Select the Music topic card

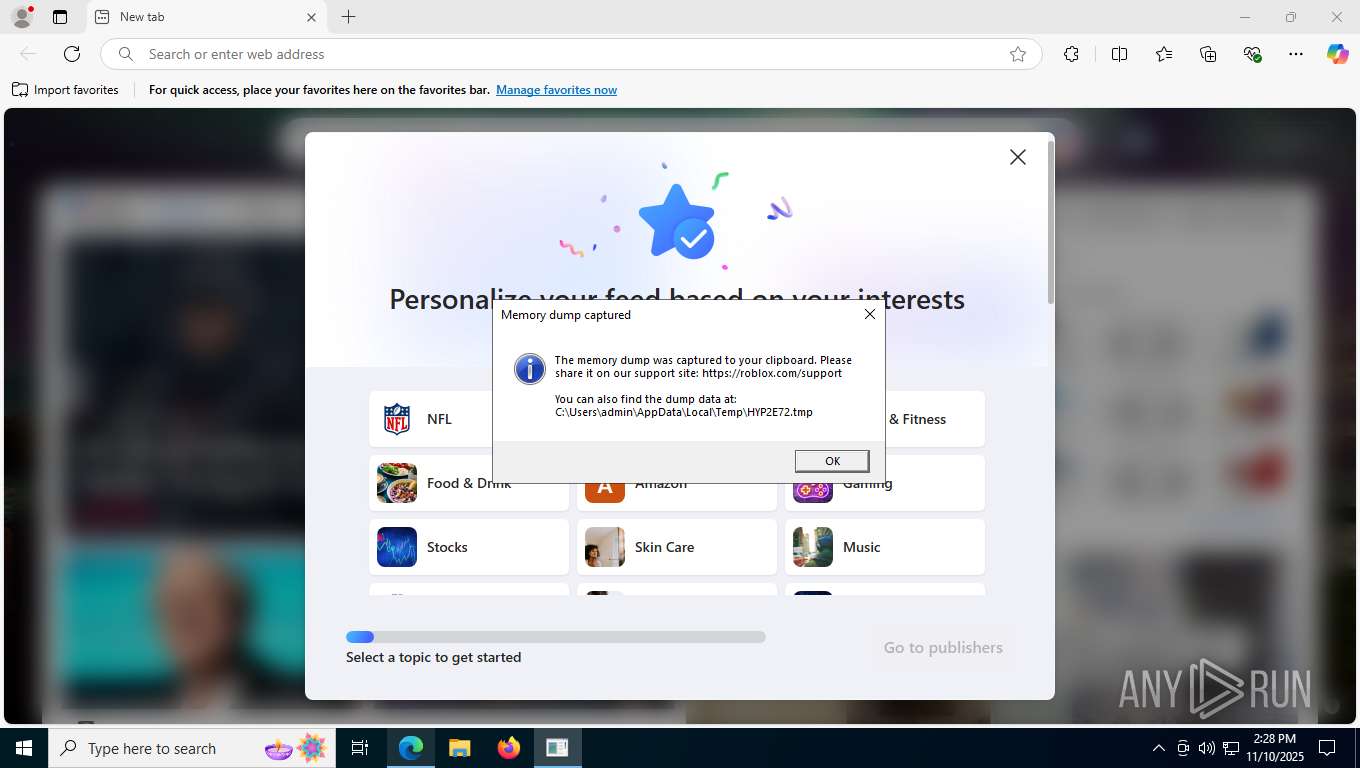click(885, 547)
